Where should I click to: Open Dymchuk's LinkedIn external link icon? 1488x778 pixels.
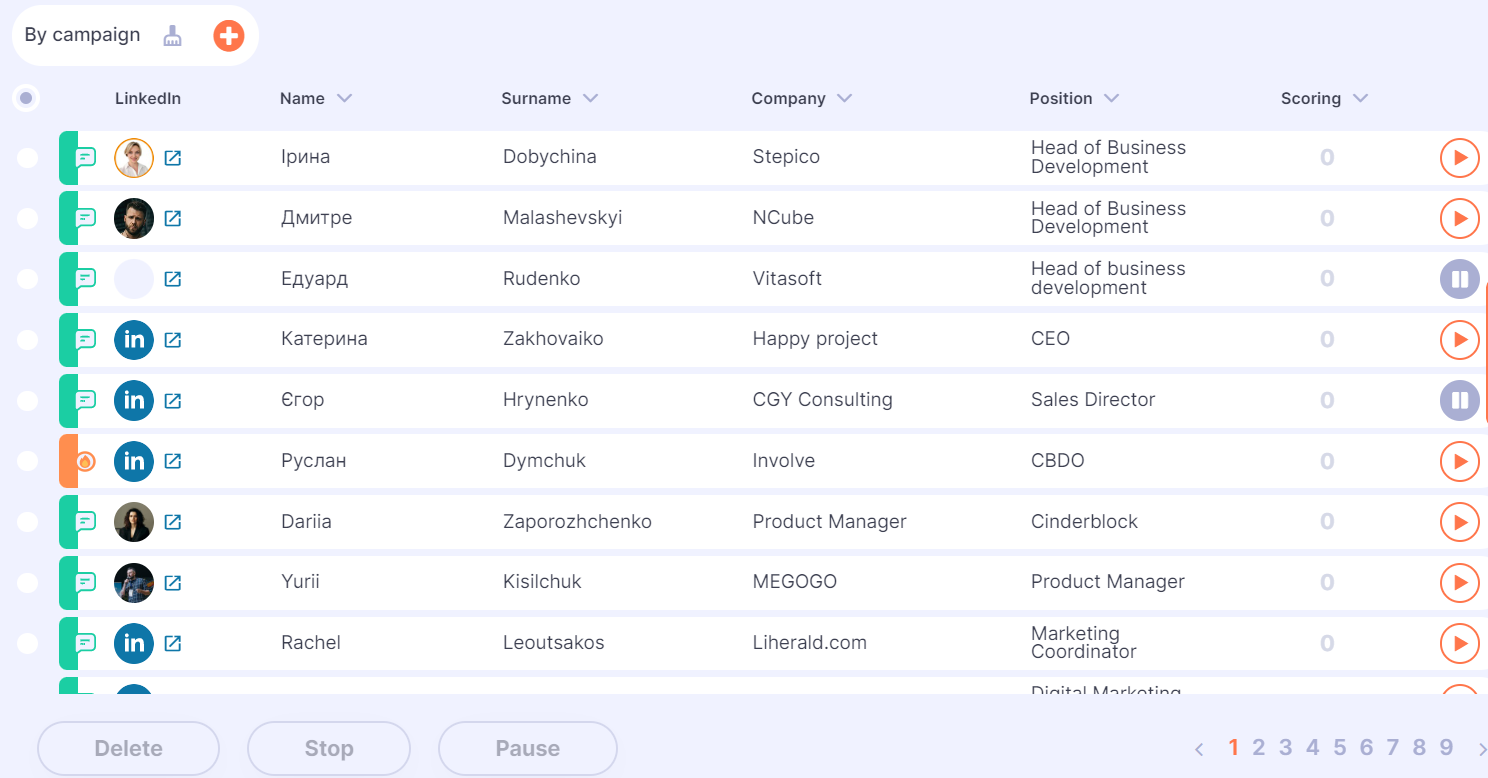pyautogui.click(x=173, y=461)
